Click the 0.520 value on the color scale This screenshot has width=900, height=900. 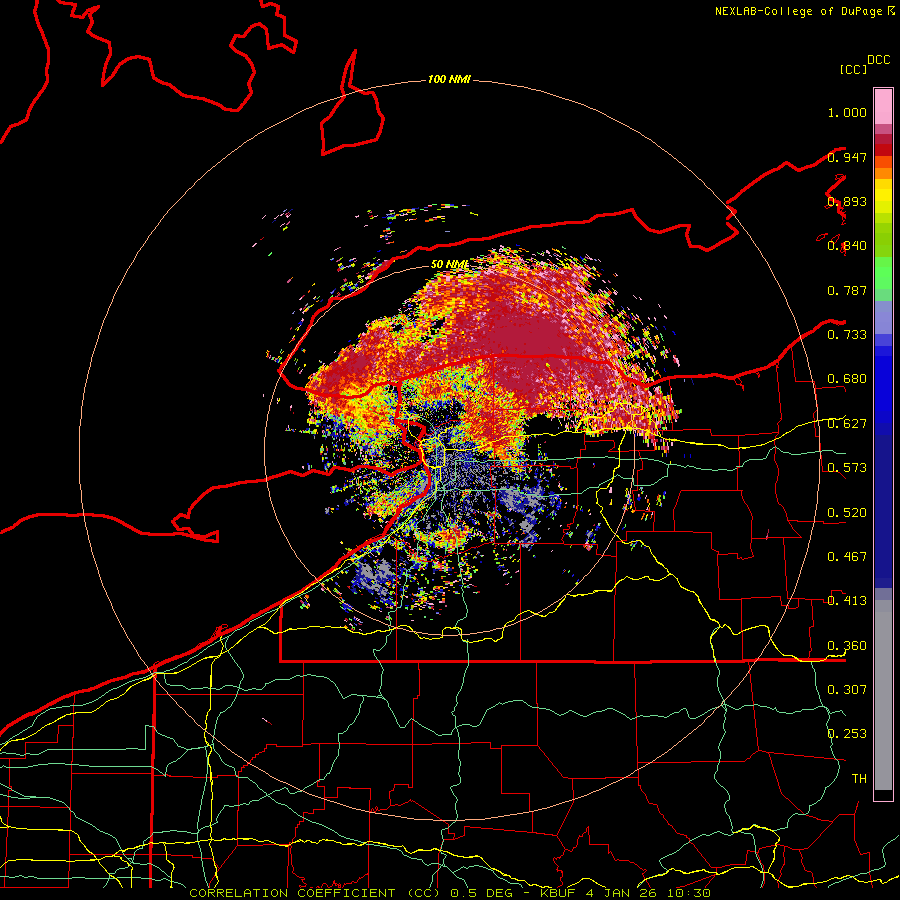[847, 513]
